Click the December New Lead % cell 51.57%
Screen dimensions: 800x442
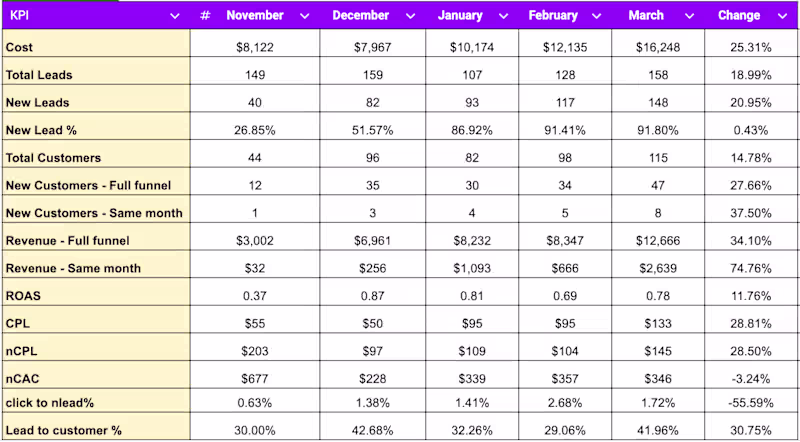coord(372,130)
